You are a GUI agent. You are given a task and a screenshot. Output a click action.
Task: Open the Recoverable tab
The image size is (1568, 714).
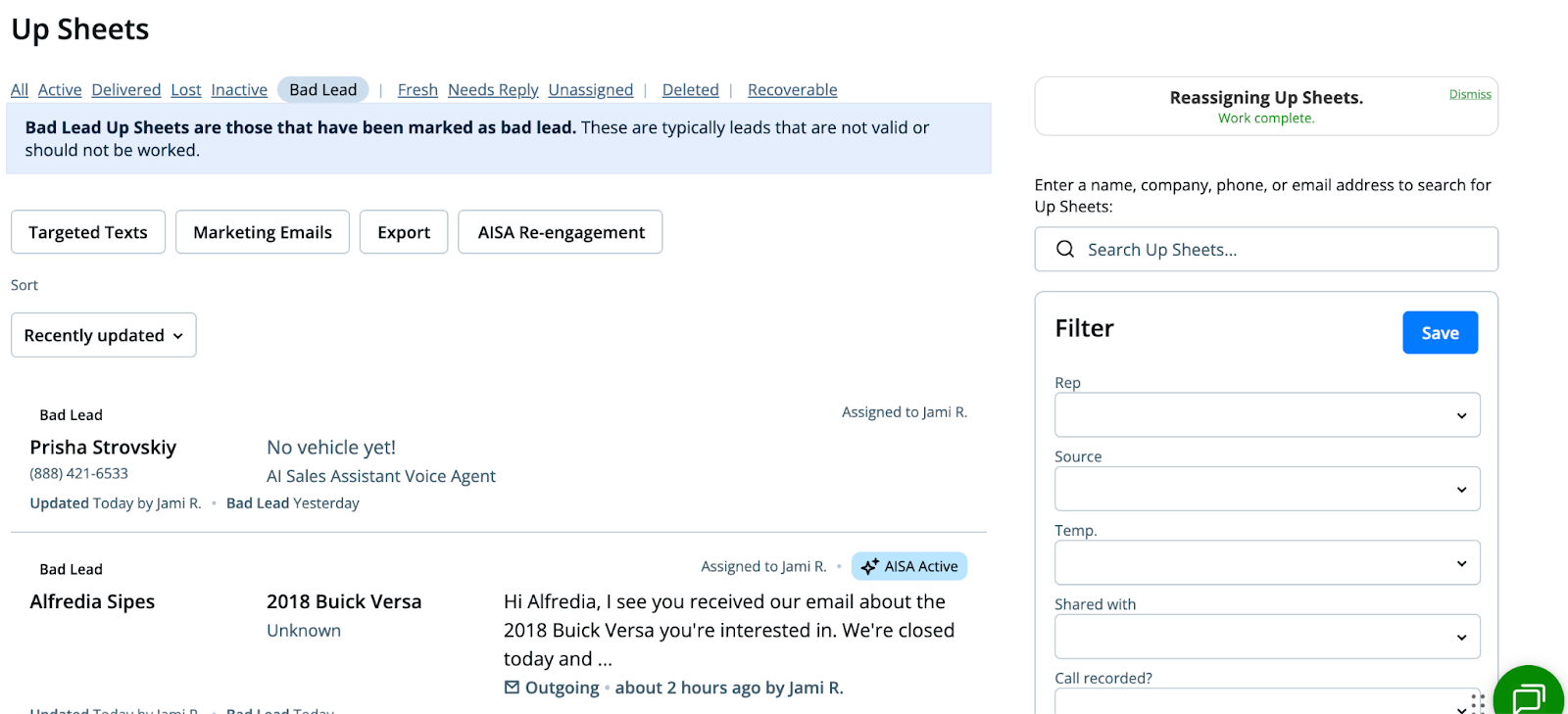point(792,90)
